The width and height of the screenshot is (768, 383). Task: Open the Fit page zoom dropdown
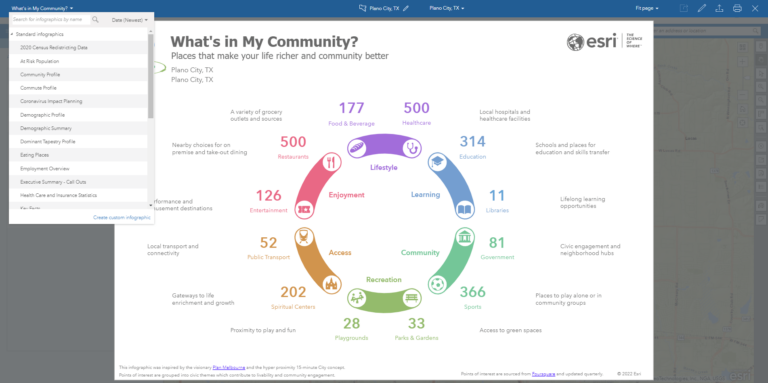point(647,8)
